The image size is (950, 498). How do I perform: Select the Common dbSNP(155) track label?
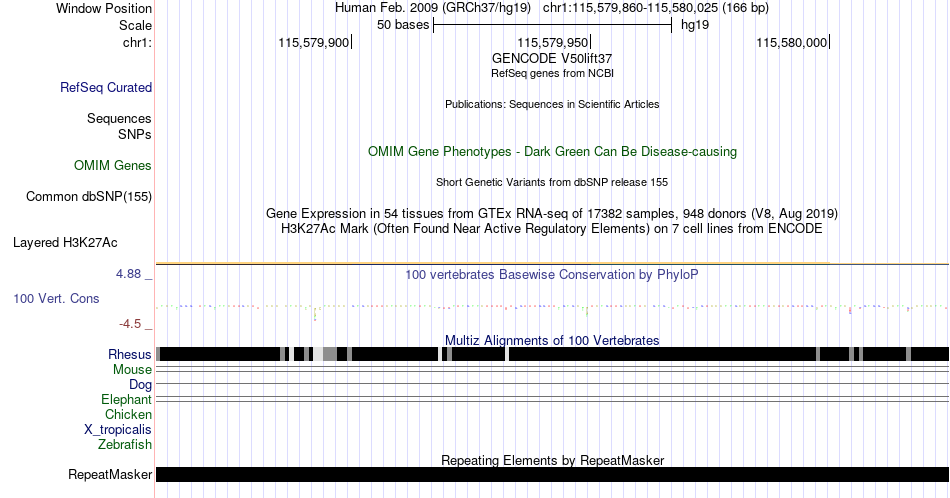89,196
